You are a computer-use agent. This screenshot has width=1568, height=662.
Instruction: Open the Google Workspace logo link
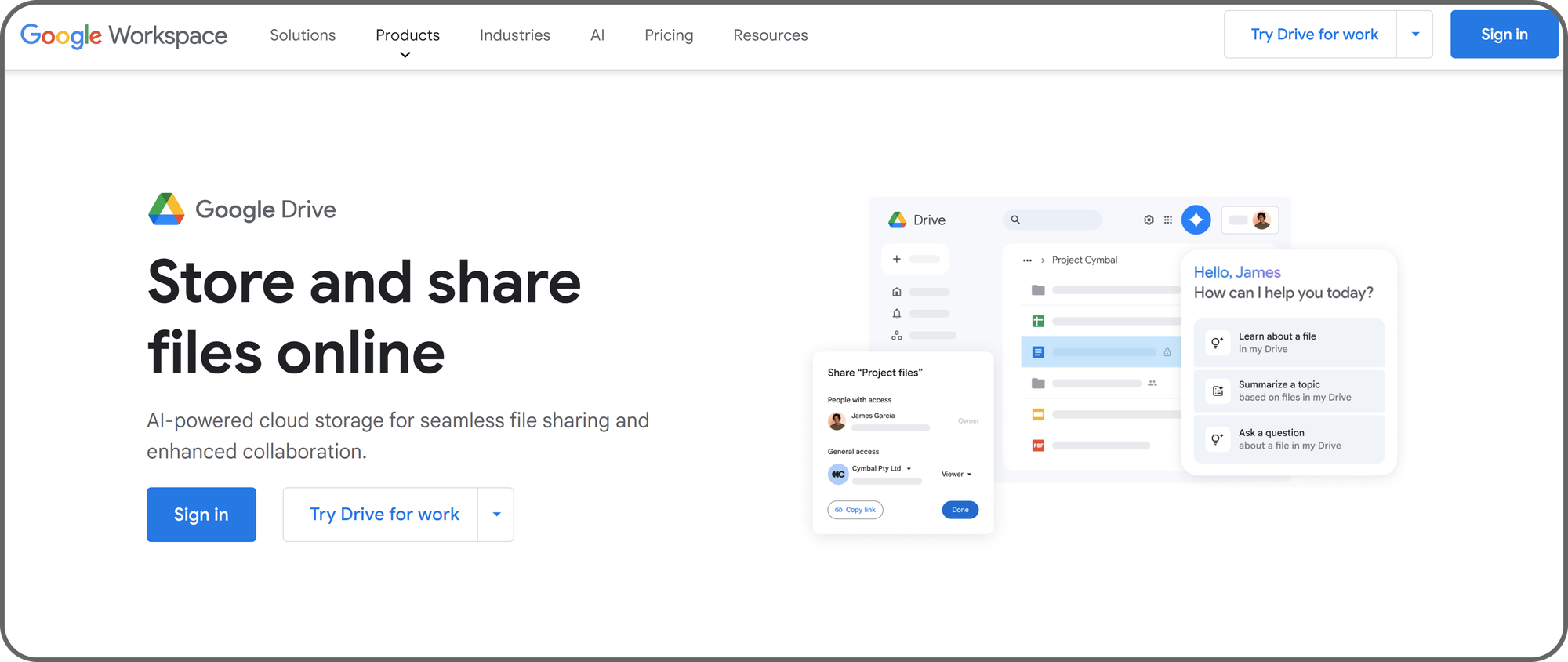coord(124,35)
